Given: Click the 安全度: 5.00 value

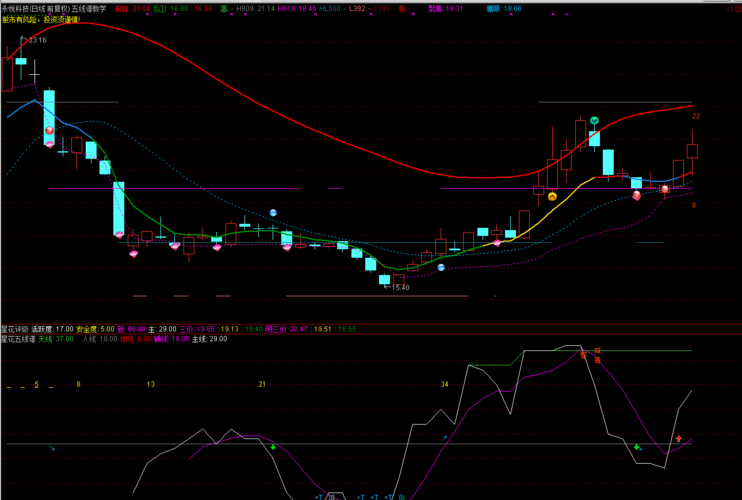Looking at the screenshot, I should click(x=95, y=329).
